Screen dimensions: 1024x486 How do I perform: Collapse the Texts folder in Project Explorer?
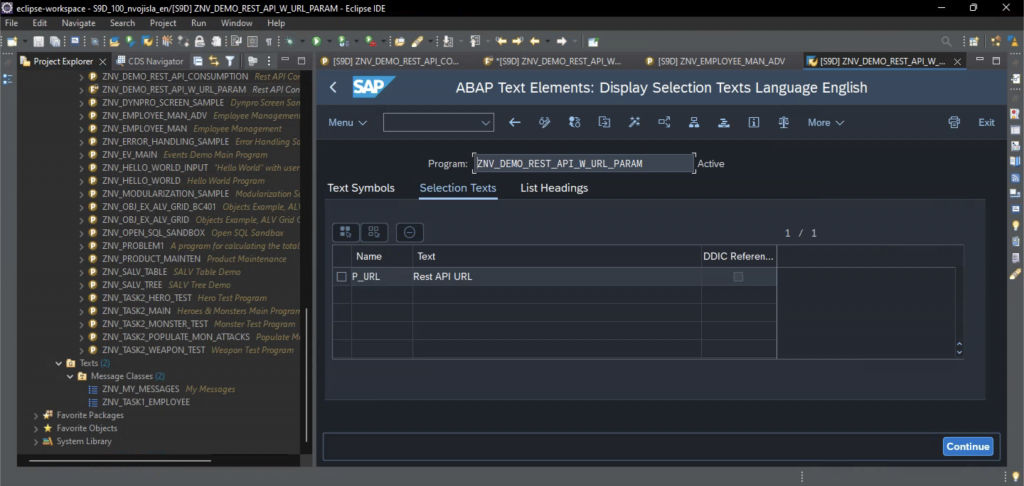click(x=59, y=363)
